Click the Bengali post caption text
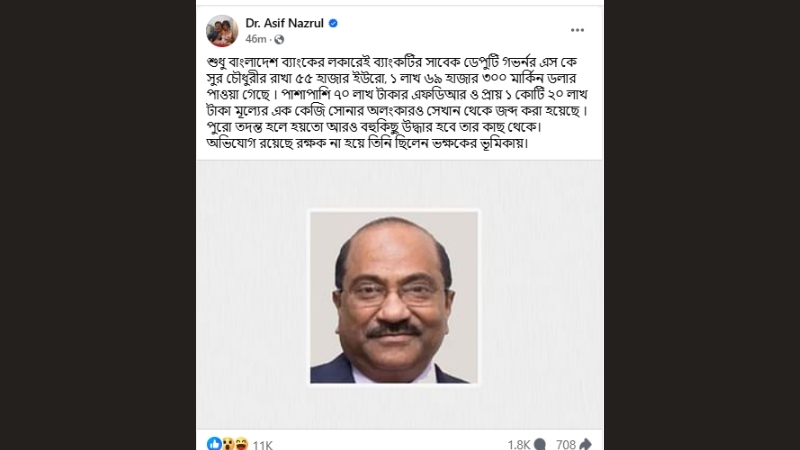Viewport: 800px width, 450px height. coord(397,102)
